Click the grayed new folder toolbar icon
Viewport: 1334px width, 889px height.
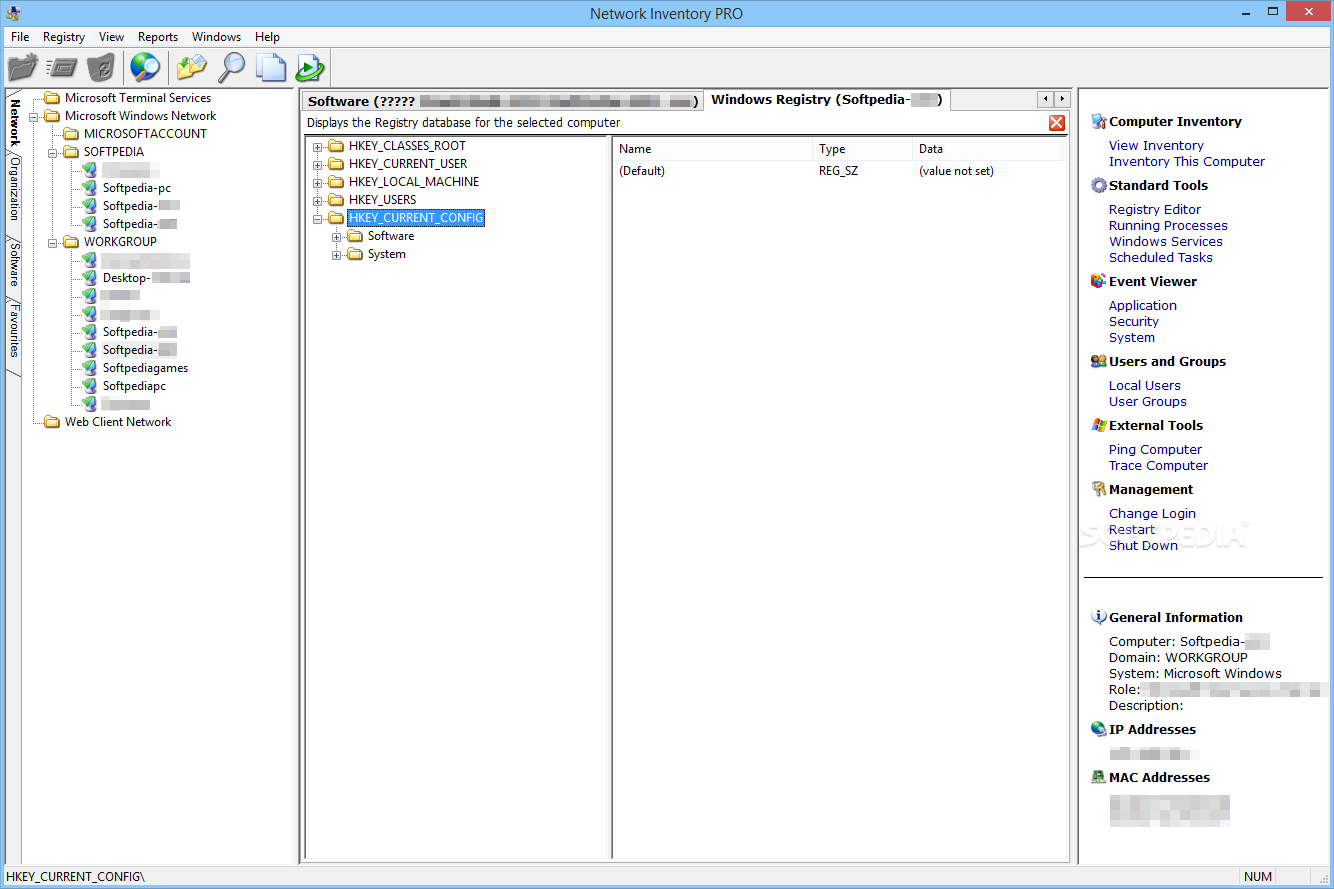click(x=22, y=68)
